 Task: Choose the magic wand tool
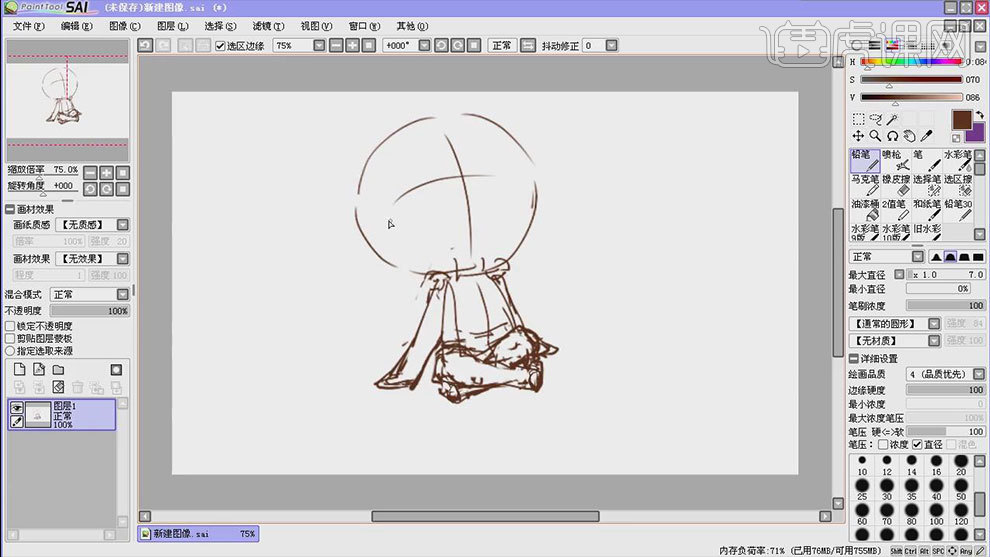pos(892,119)
